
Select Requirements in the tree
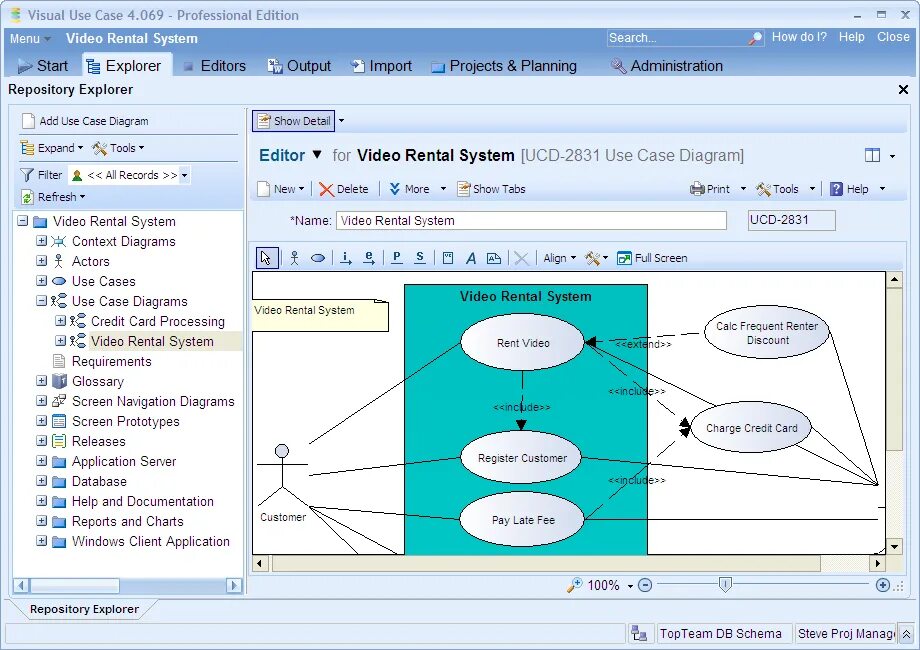pyautogui.click(x=111, y=361)
